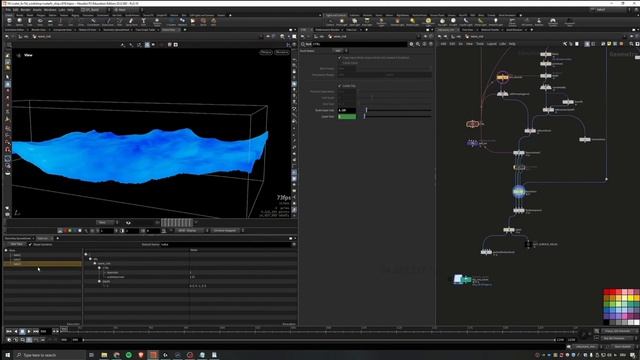Open the Render menu
This screenshot has height=360, width=640.
[25, 10]
